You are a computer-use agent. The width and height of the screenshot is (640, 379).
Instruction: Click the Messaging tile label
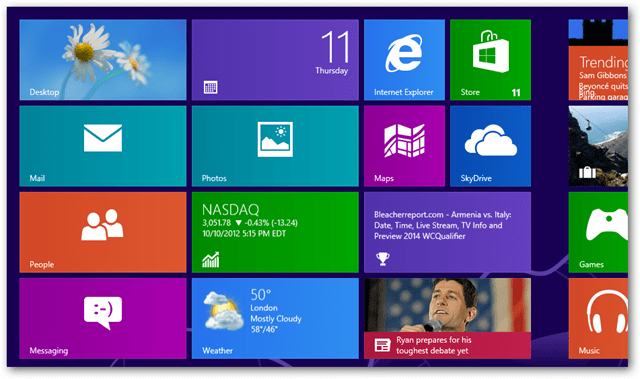click(49, 350)
